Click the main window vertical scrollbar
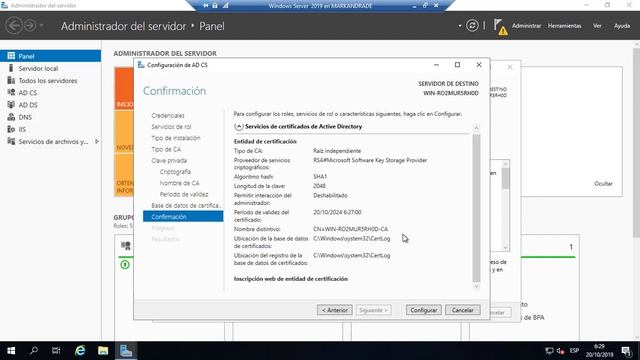 pyautogui.click(x=636, y=143)
